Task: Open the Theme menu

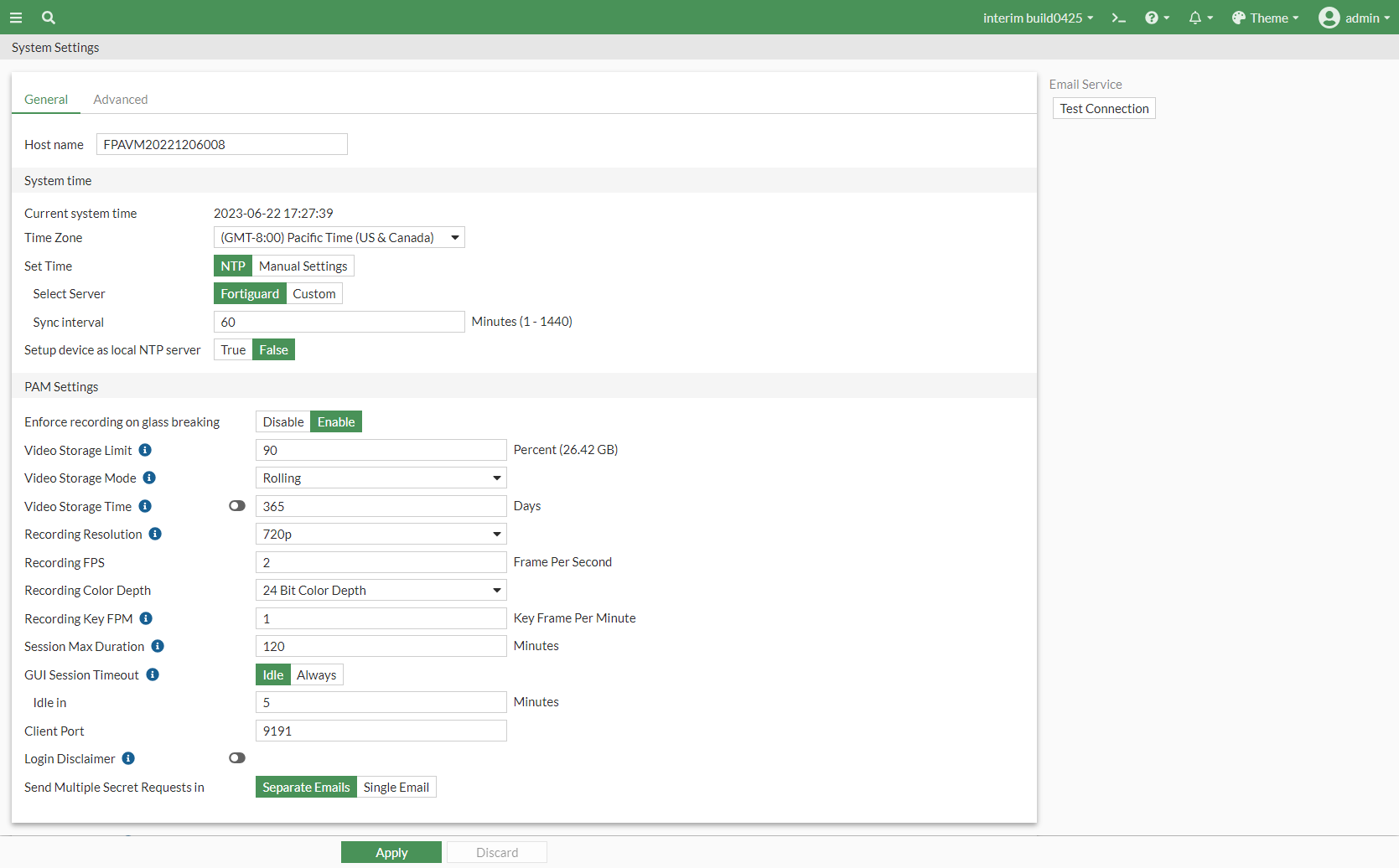Action: (x=1264, y=17)
